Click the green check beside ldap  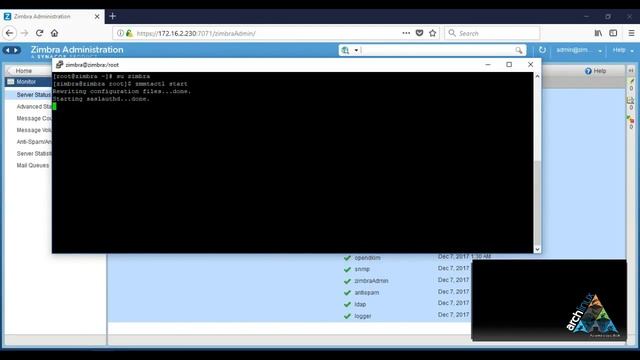347,304
